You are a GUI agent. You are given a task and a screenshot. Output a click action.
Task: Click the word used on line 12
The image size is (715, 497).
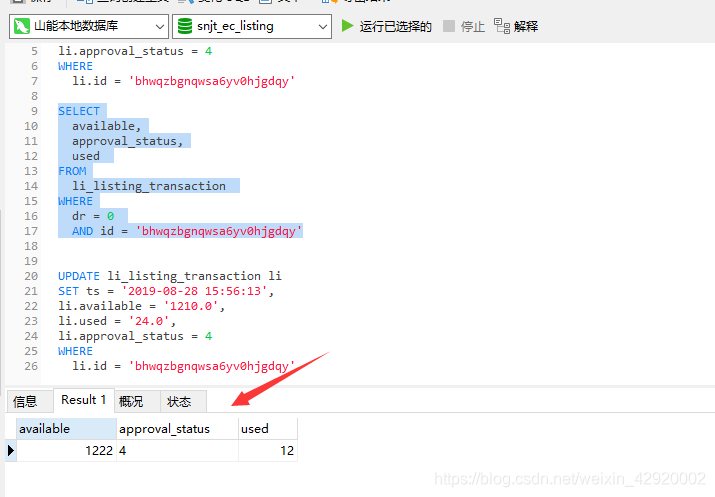pos(86,156)
